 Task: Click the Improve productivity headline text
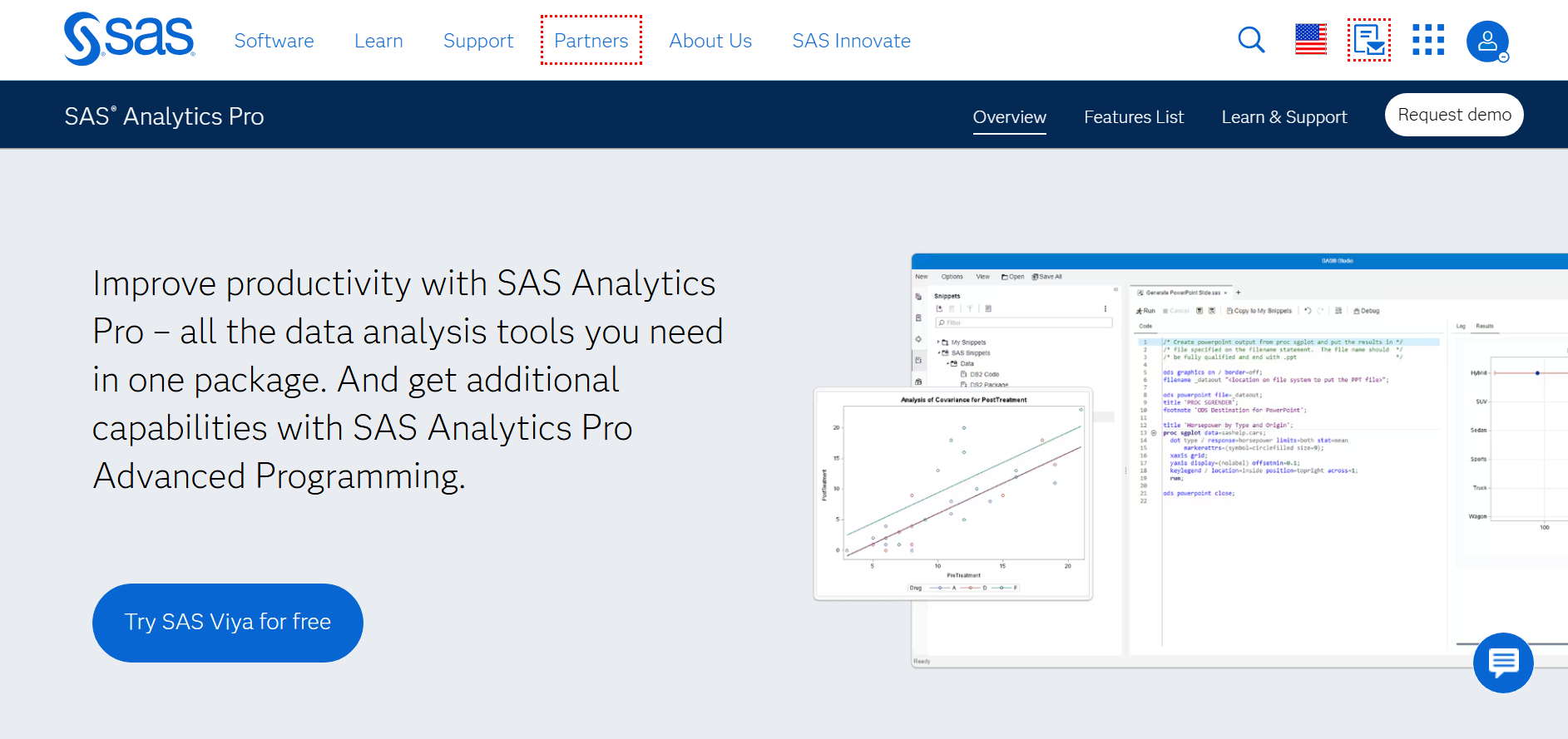click(x=408, y=380)
